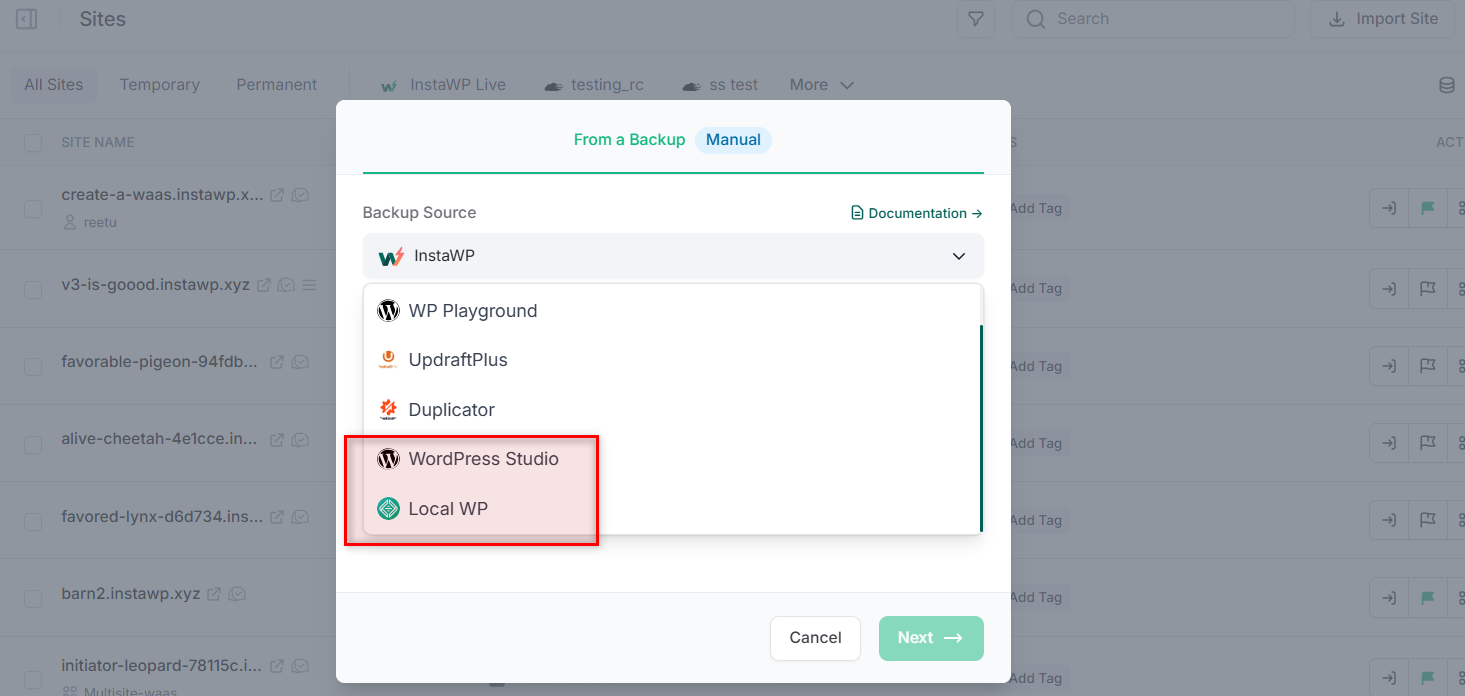
Task: Add Tag to barn2 row
Action: pyautogui.click(x=1035, y=597)
